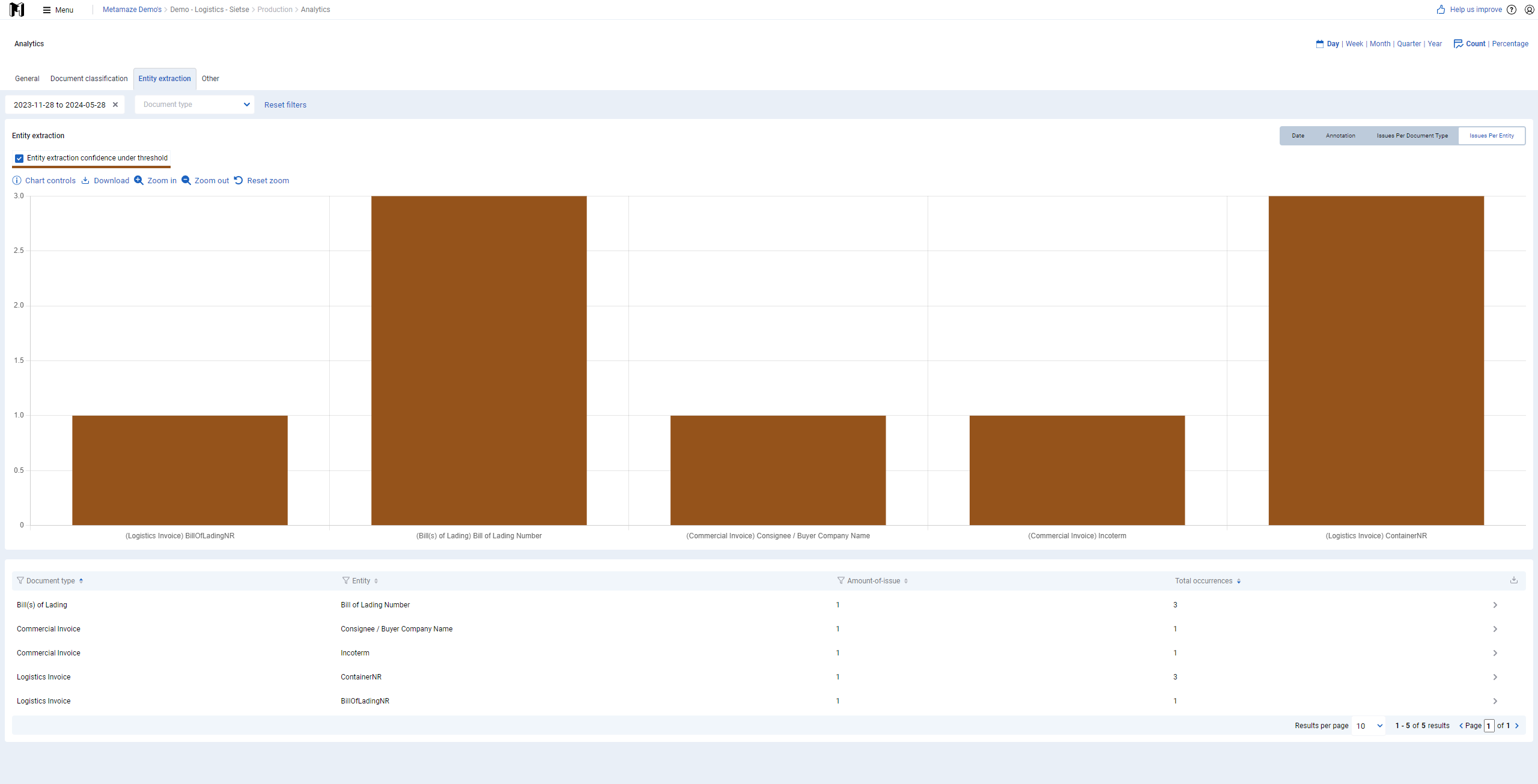
Task: Open the Document type dropdown
Action: tap(195, 105)
